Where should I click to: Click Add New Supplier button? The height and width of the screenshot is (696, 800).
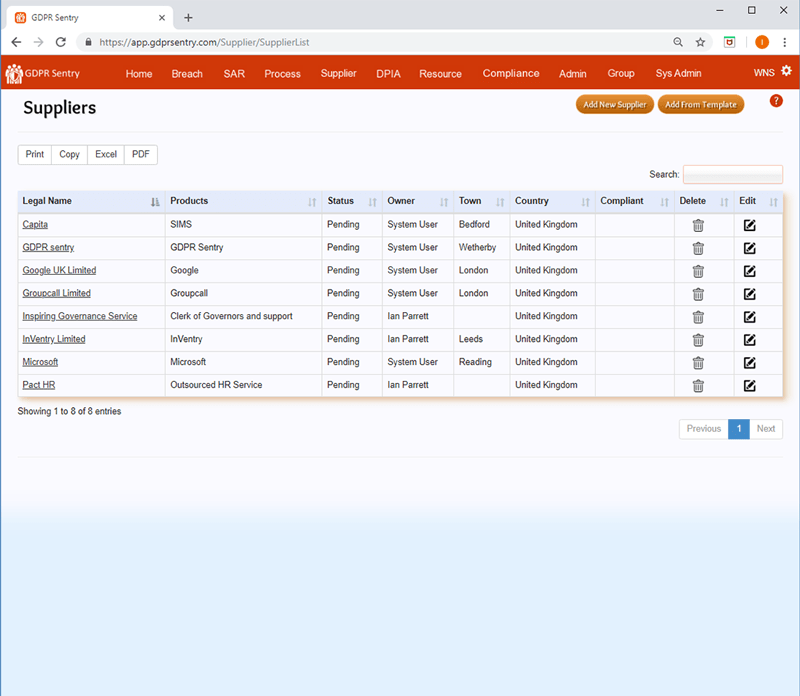click(615, 105)
